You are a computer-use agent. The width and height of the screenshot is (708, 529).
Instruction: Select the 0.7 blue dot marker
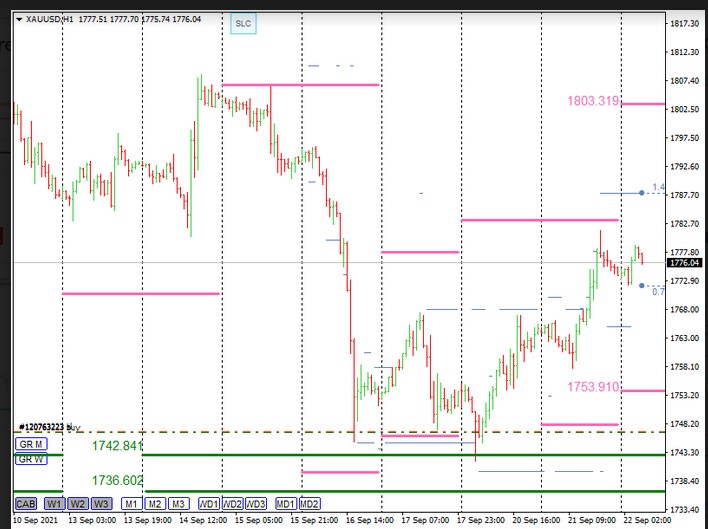pyautogui.click(x=641, y=286)
